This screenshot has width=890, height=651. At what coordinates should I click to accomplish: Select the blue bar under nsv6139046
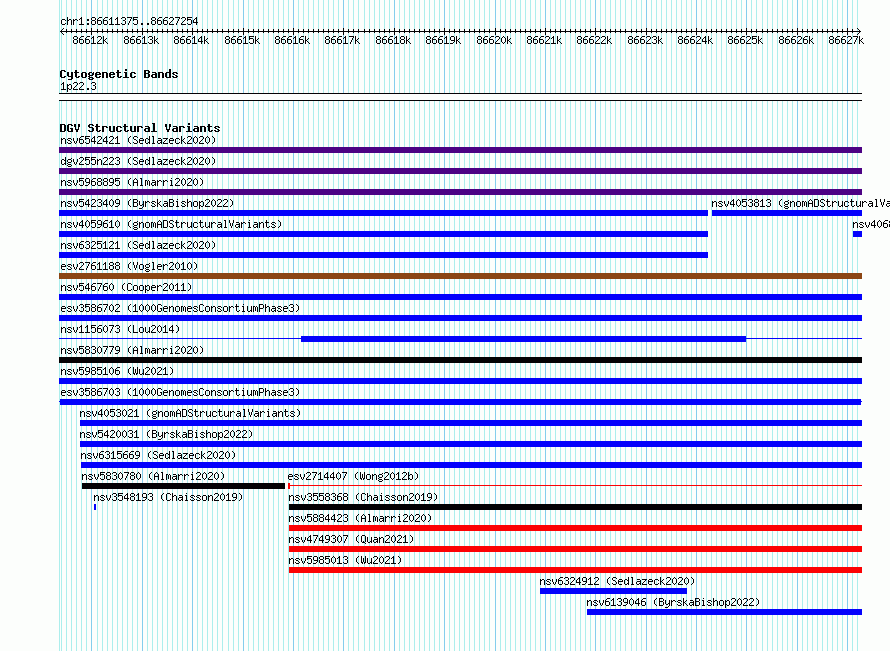pyautogui.click(x=724, y=612)
